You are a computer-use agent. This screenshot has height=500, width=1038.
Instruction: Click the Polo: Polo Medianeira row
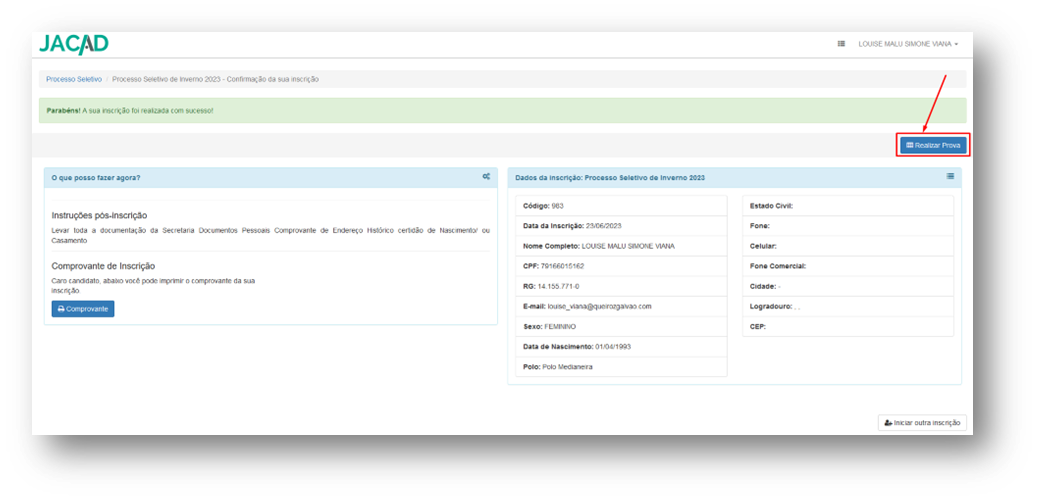[620, 366]
